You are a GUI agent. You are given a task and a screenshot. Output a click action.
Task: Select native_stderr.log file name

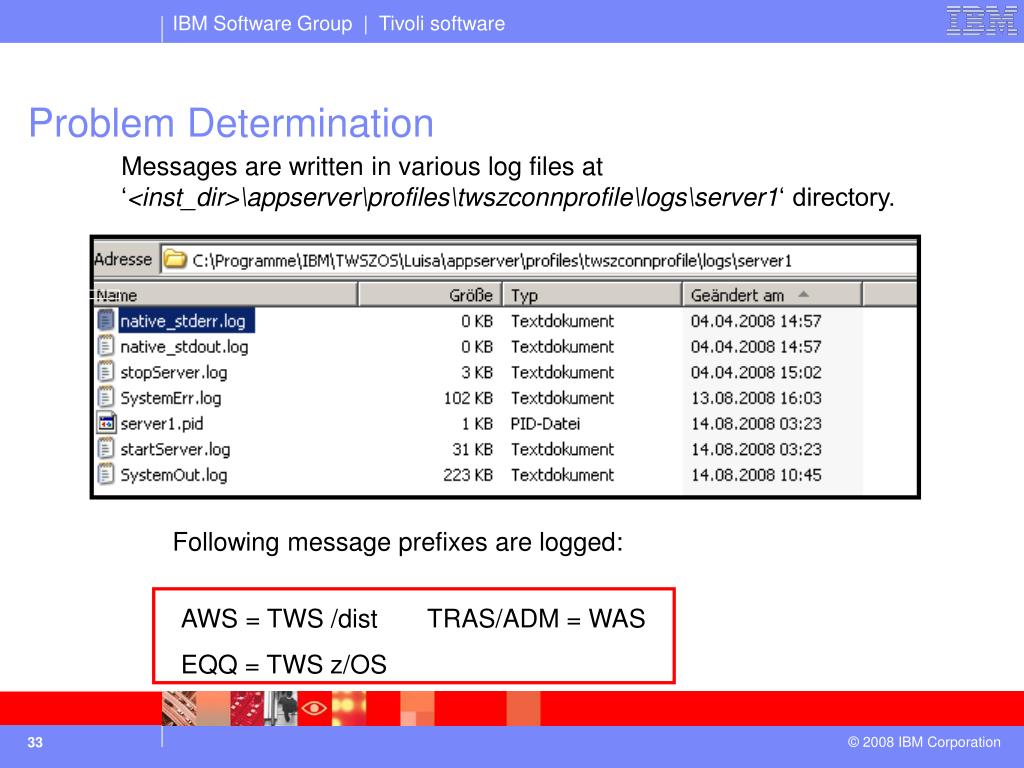click(183, 321)
